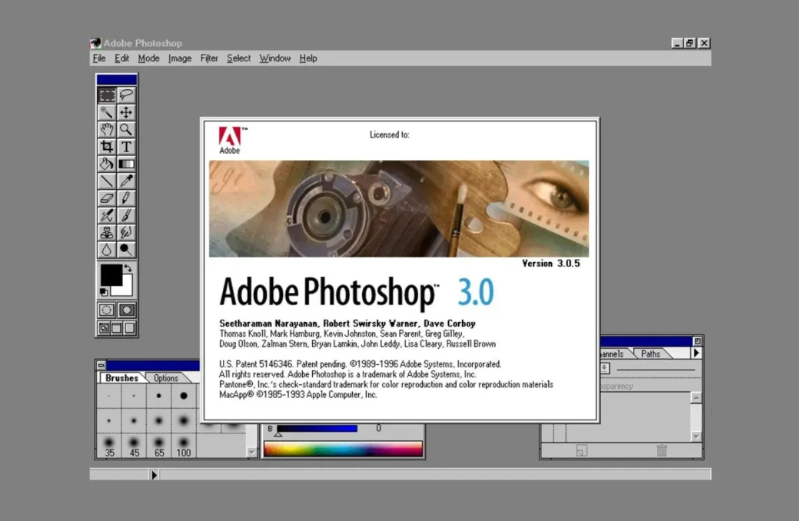
Task: Click the new layer icon in Layers palette
Action: click(x=581, y=450)
